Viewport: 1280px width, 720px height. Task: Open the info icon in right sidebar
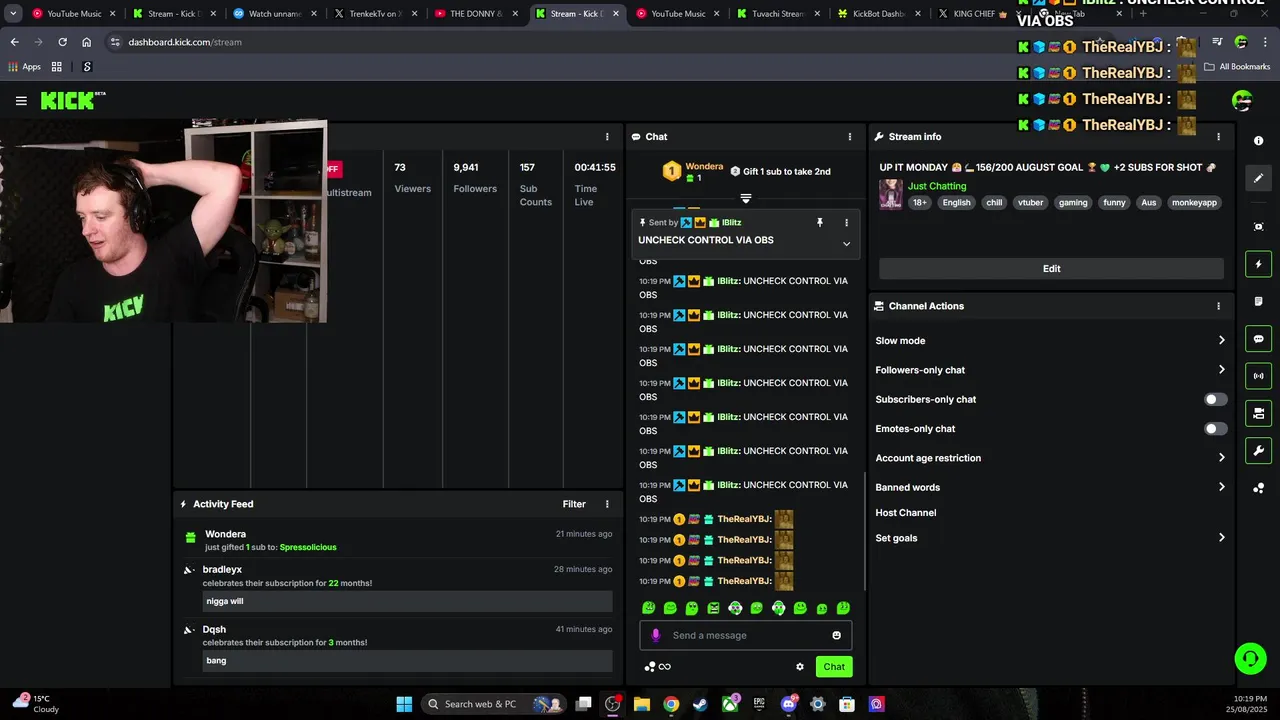point(1258,141)
